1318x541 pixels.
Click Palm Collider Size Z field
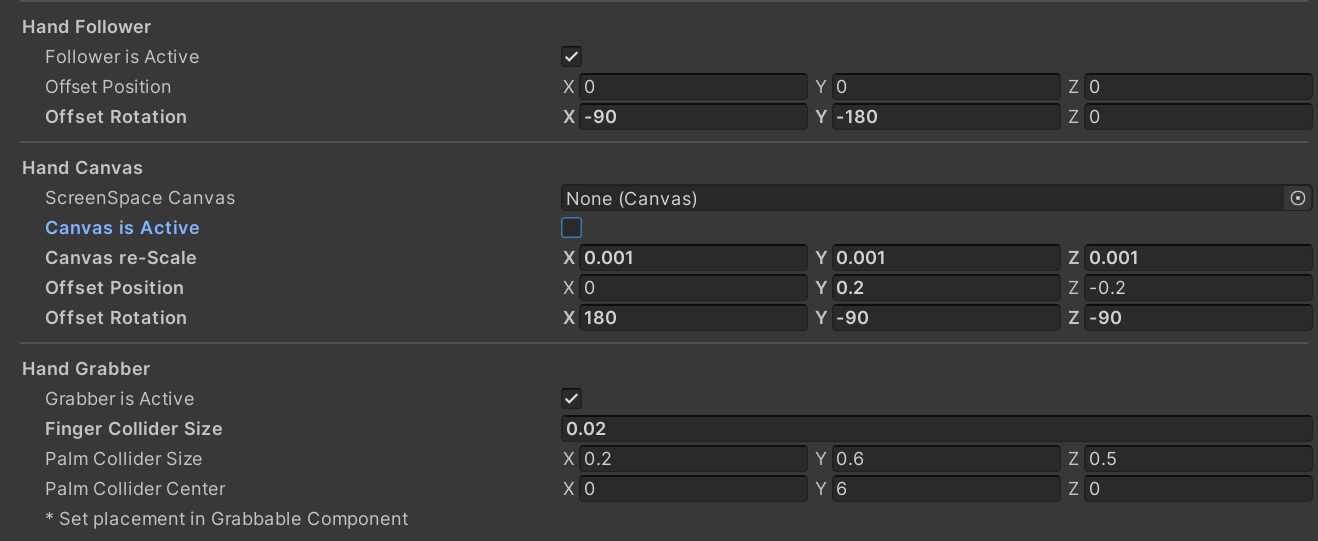point(1197,459)
